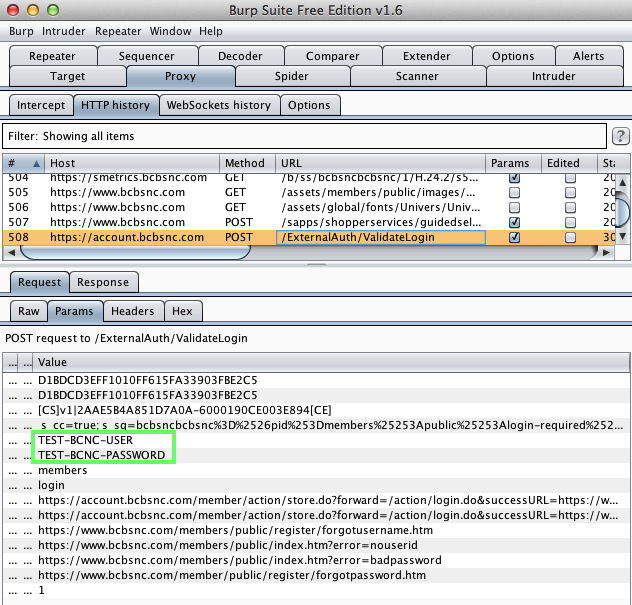
Task: Toggle Edited checkbox for request 506
Action: pos(570,207)
